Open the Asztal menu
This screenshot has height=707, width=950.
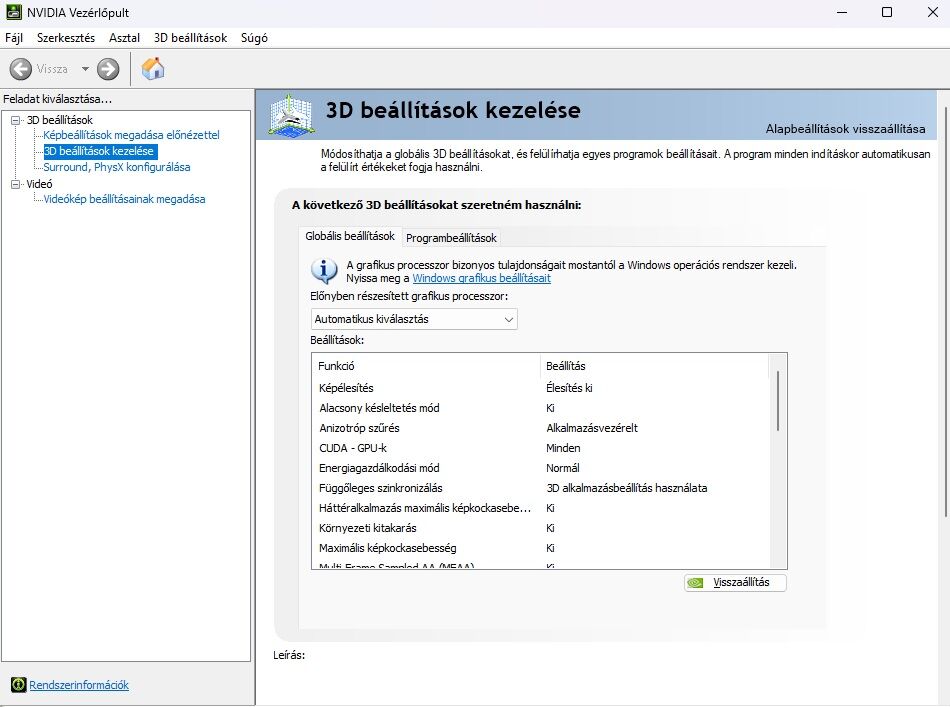pyautogui.click(x=124, y=38)
